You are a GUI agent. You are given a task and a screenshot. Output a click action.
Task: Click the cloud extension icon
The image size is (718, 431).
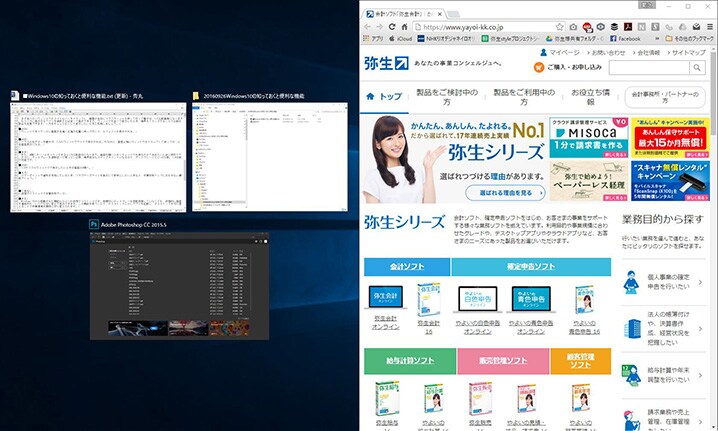pos(683,27)
